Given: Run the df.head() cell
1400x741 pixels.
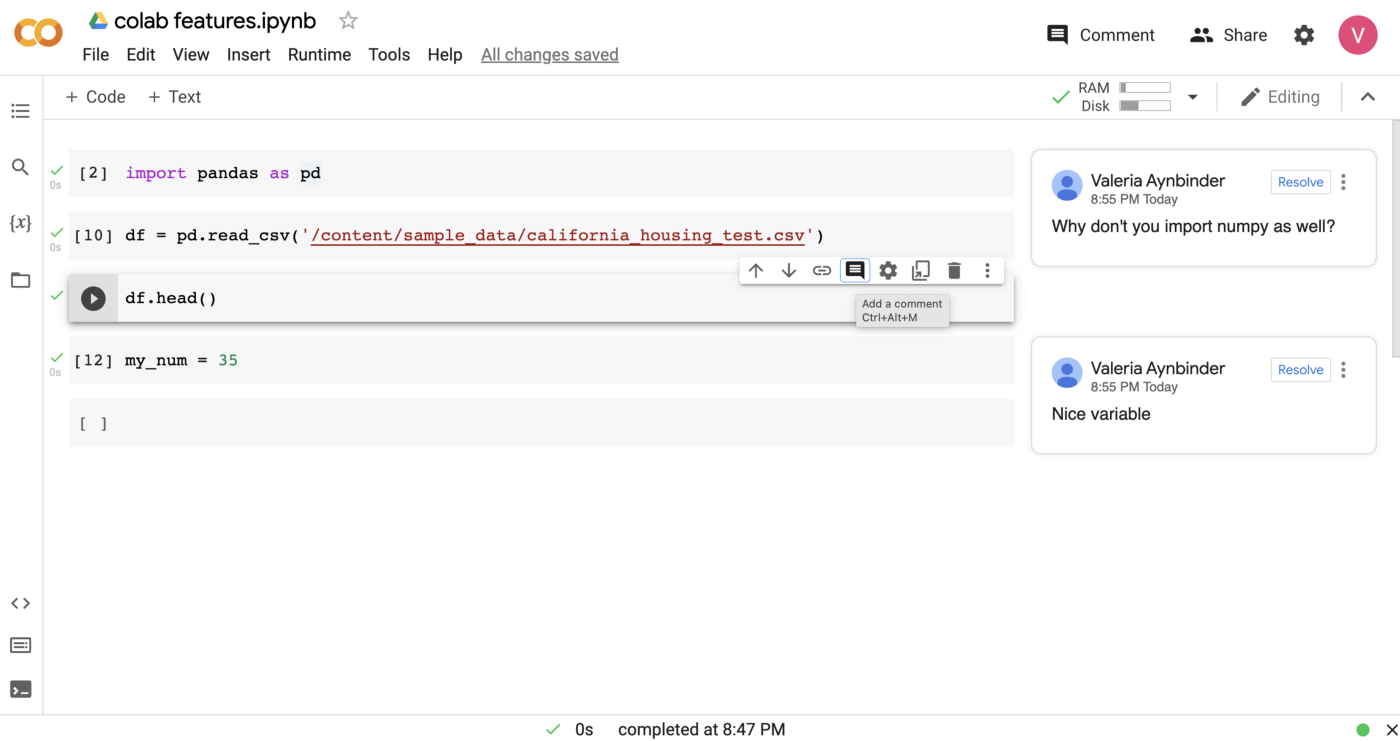Looking at the screenshot, I should (x=93, y=298).
